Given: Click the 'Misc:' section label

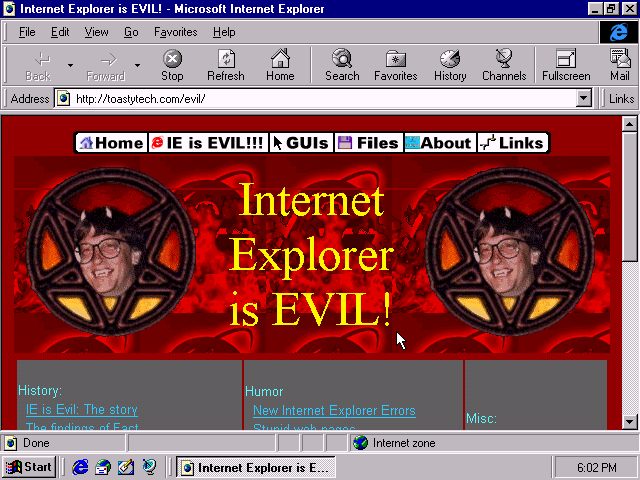Looking at the screenshot, I should click(x=481, y=418).
